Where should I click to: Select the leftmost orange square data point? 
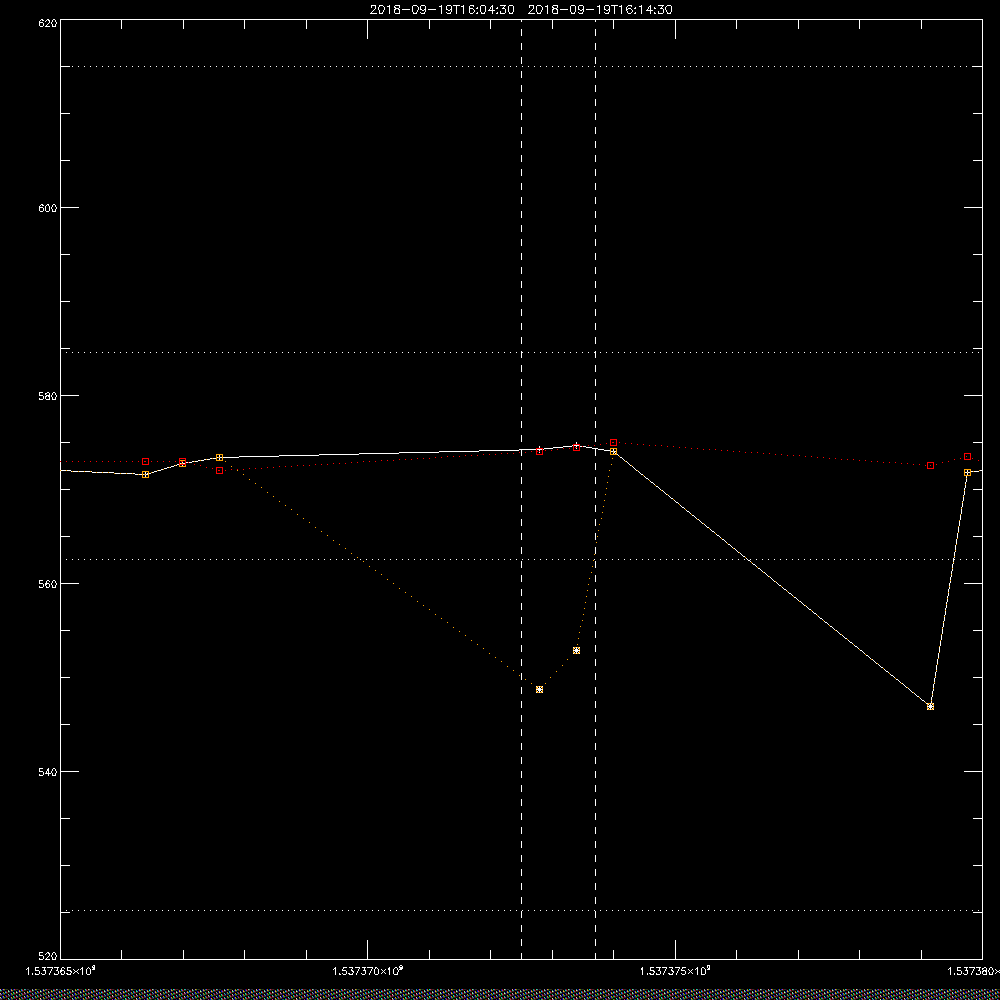[x=145, y=474]
